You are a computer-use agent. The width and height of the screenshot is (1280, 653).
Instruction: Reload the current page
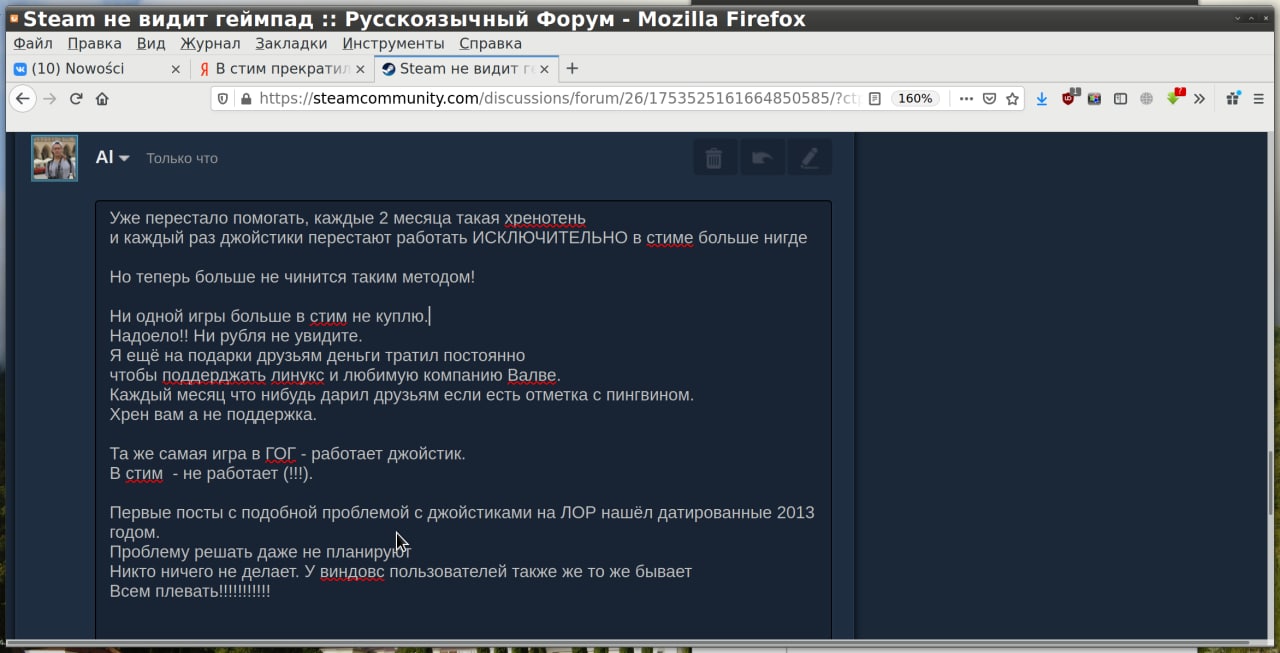tap(76, 99)
